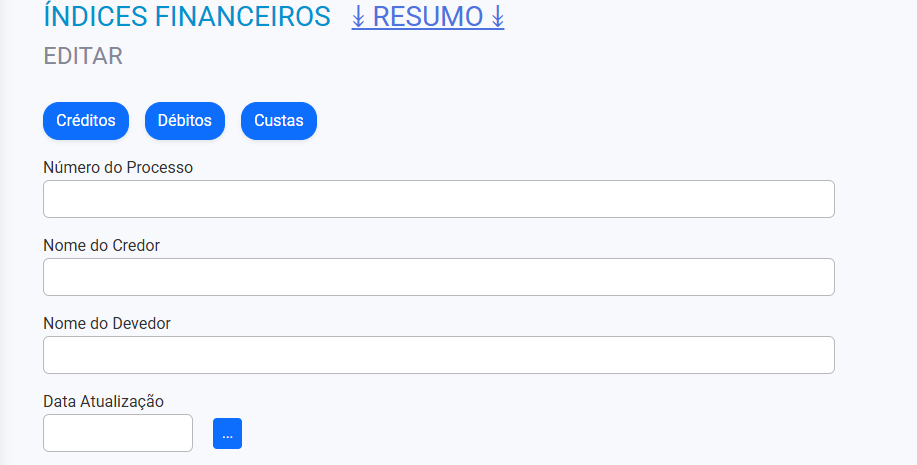Screen dimensions: 917x465
Task: Click the ÍNDICES FINANCEIROS page title
Action: 187,17
